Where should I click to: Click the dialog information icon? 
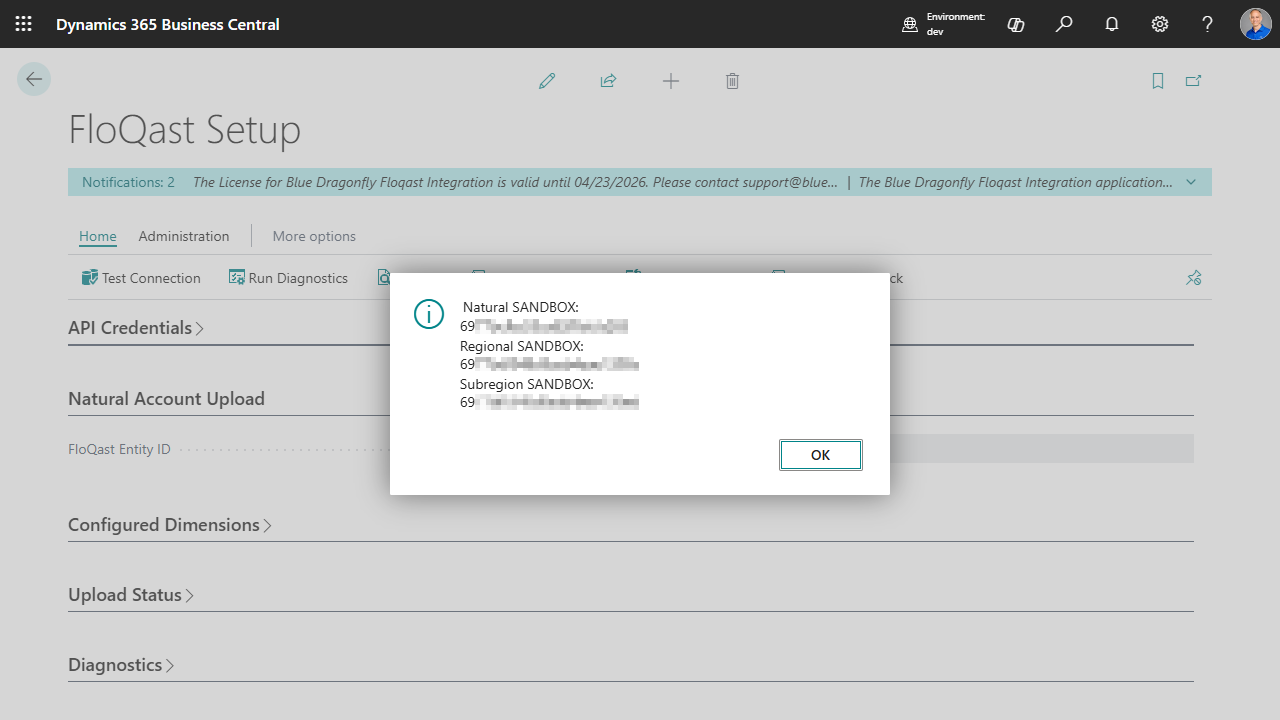(x=428, y=314)
